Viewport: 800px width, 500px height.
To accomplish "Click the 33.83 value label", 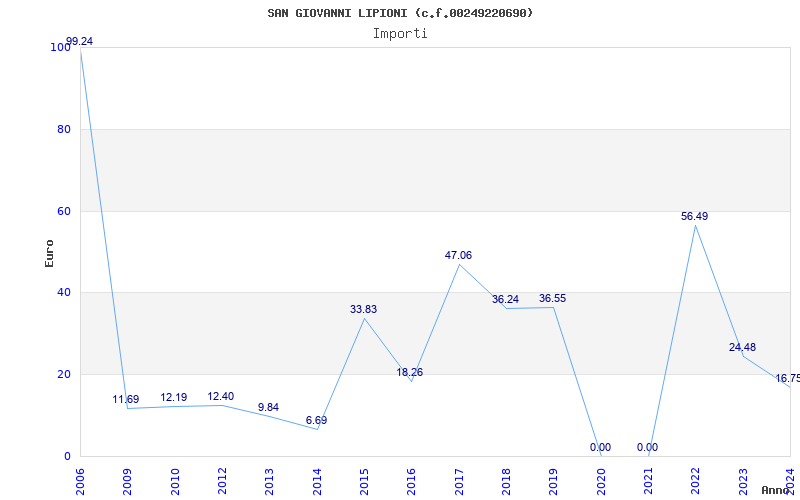I will (x=363, y=309).
